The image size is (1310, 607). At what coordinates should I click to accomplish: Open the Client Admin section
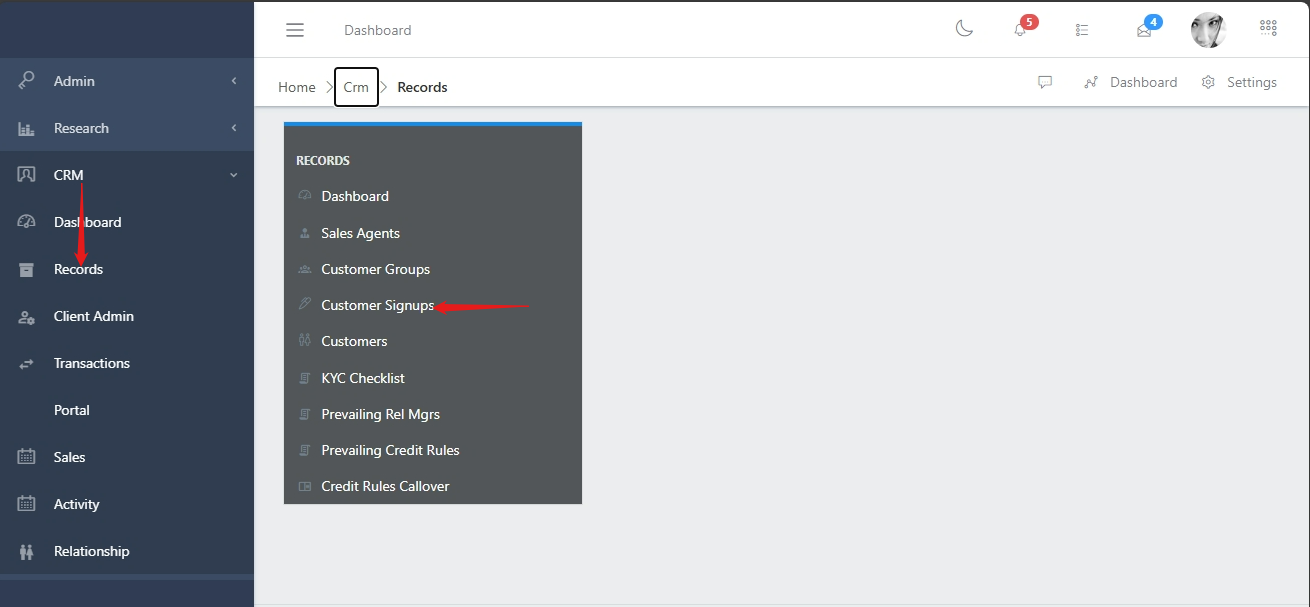click(x=93, y=316)
